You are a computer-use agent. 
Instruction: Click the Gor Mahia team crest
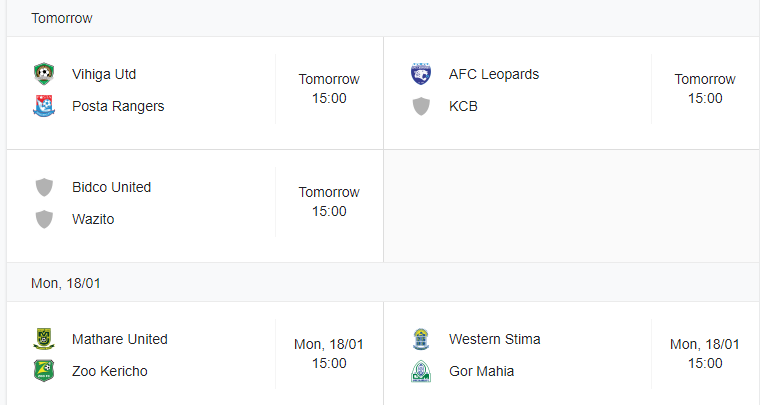click(x=421, y=371)
